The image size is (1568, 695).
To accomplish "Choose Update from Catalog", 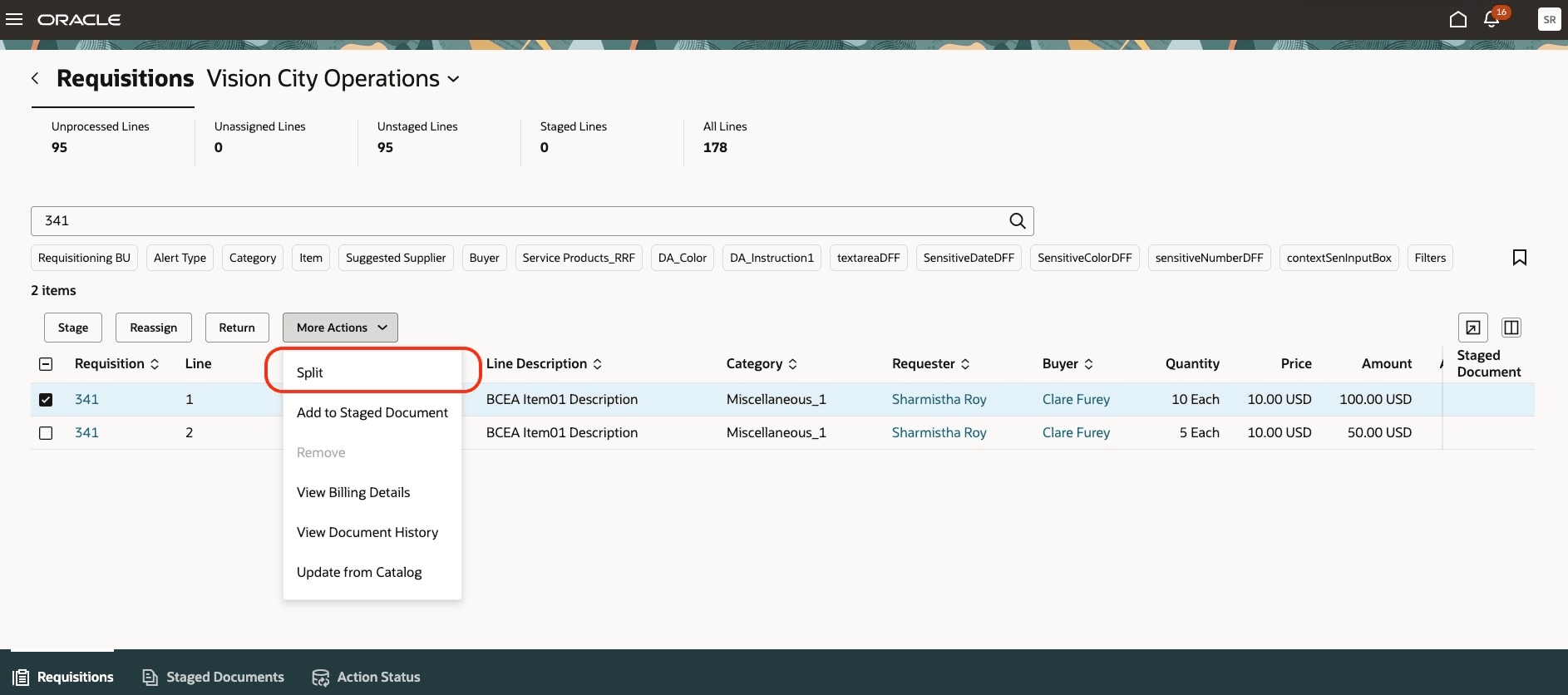I will coord(372,572).
